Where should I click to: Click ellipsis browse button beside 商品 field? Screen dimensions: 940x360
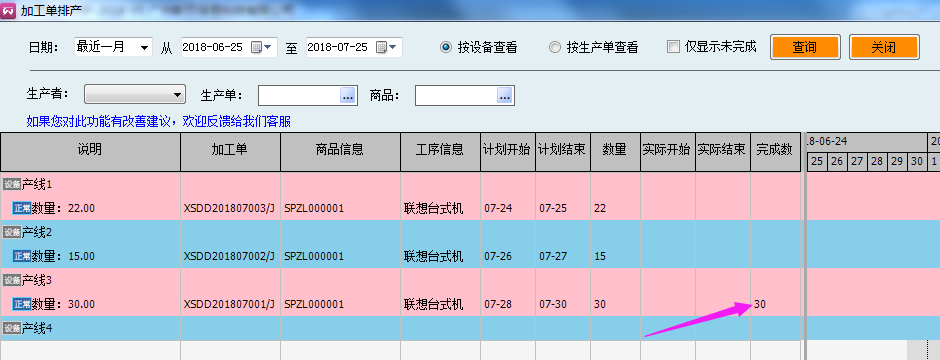[505, 95]
